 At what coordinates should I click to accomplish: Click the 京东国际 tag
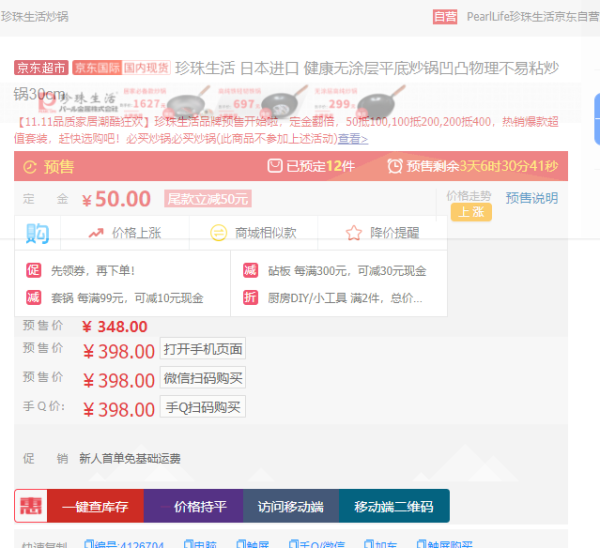(x=97, y=68)
